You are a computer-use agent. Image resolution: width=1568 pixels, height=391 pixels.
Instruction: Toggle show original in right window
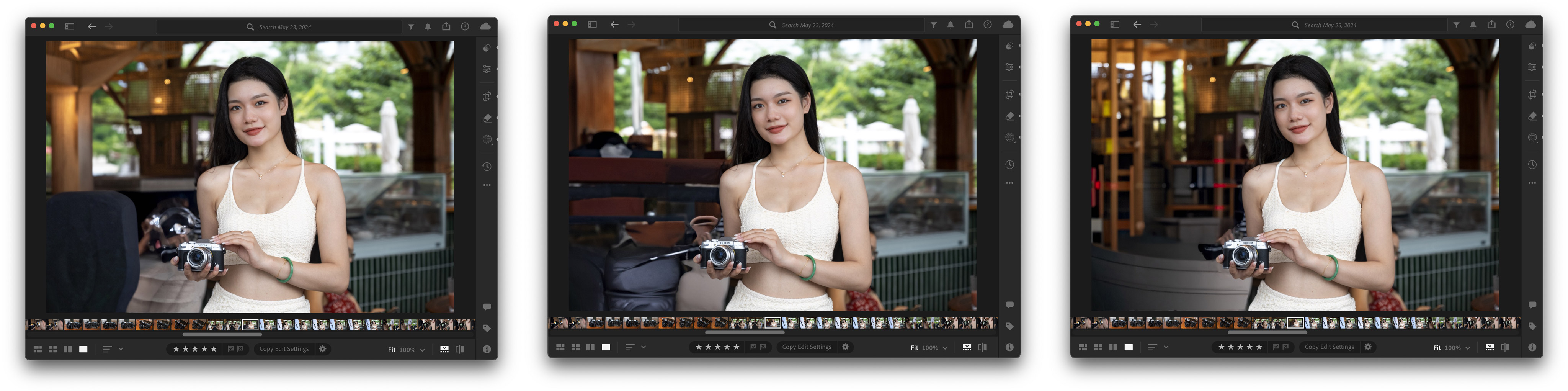(1505, 348)
